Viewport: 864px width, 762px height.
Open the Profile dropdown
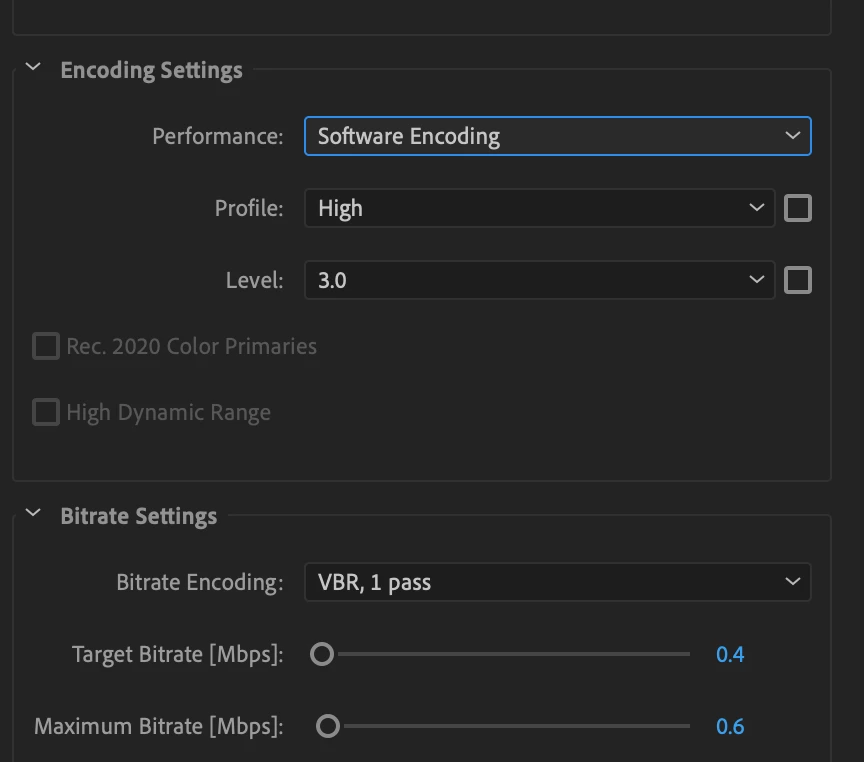tap(539, 208)
